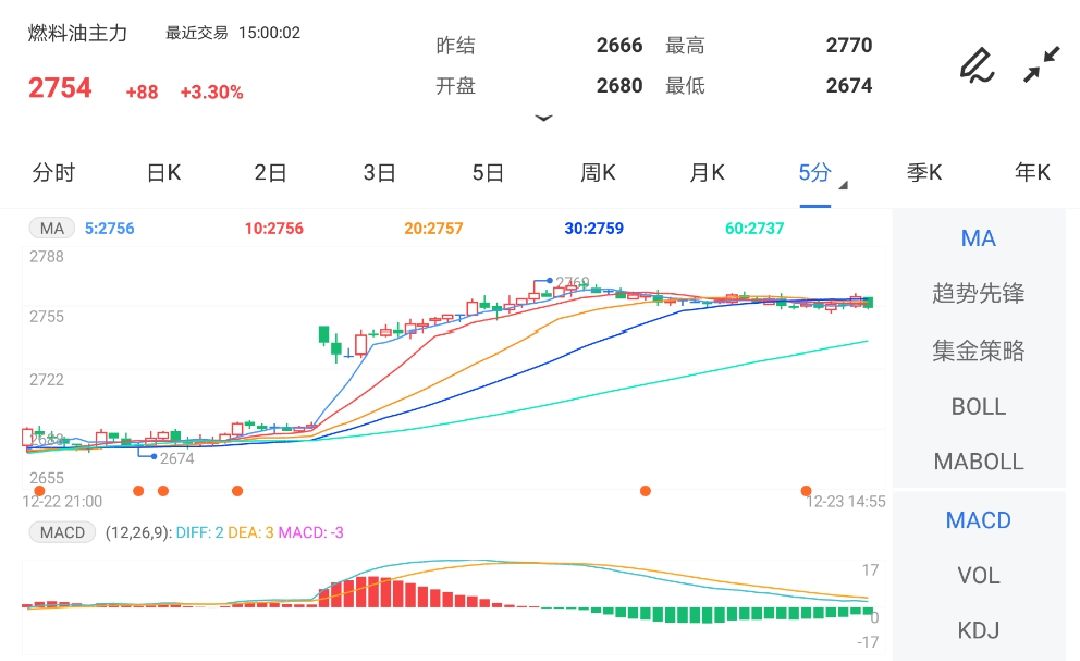The width and height of the screenshot is (1080, 661).
Task: Click the DEA: 3 reading
Action: tap(251, 533)
